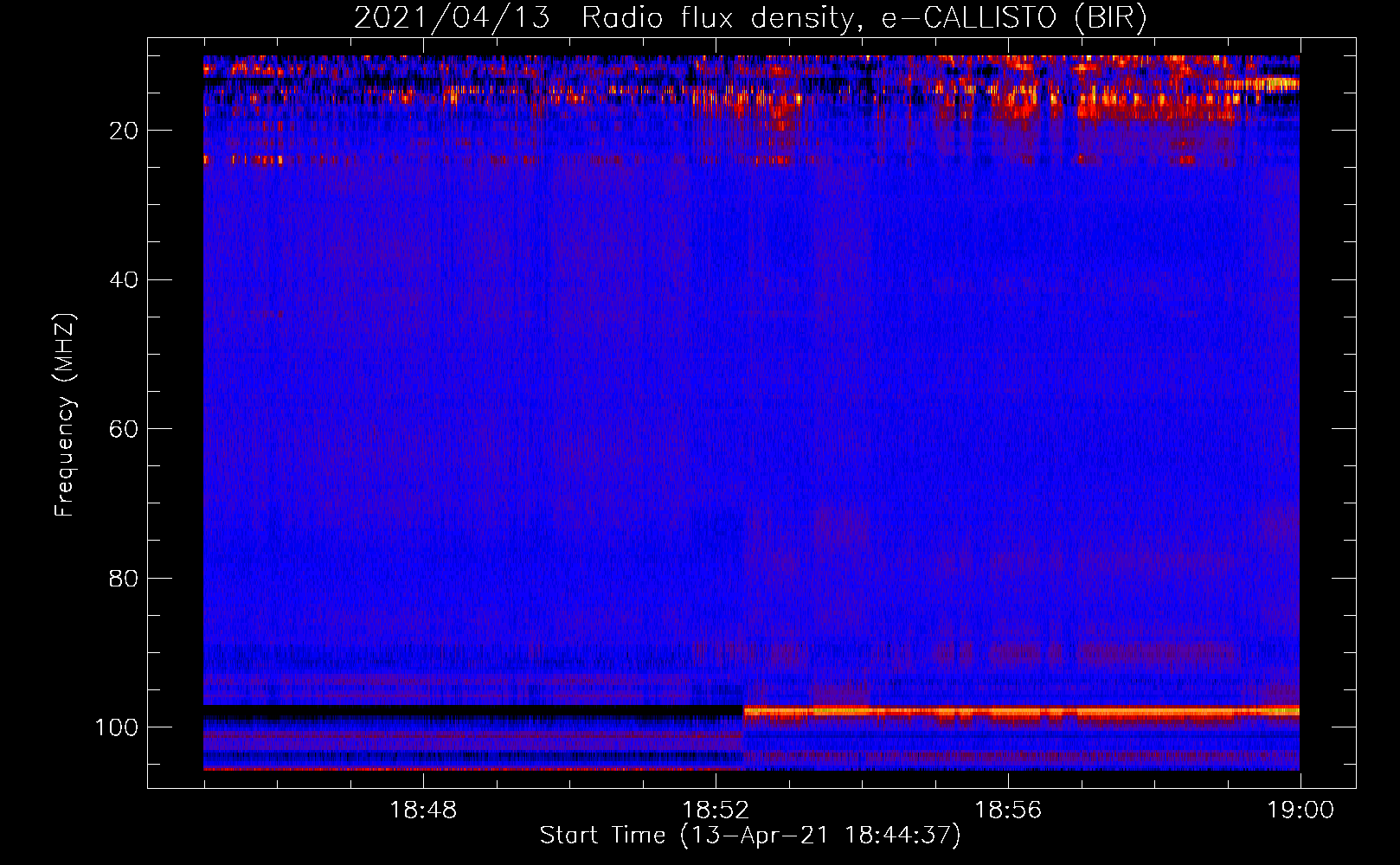Click the 19:00 time tick label
Viewport: 1400px width, 865px height.
click(x=1300, y=811)
